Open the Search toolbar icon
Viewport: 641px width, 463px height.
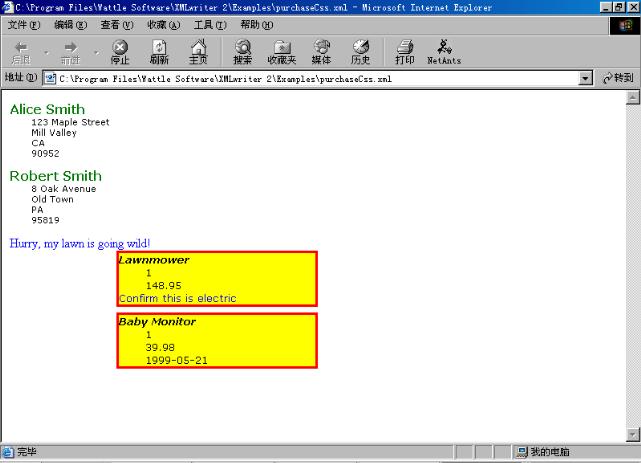(243, 51)
